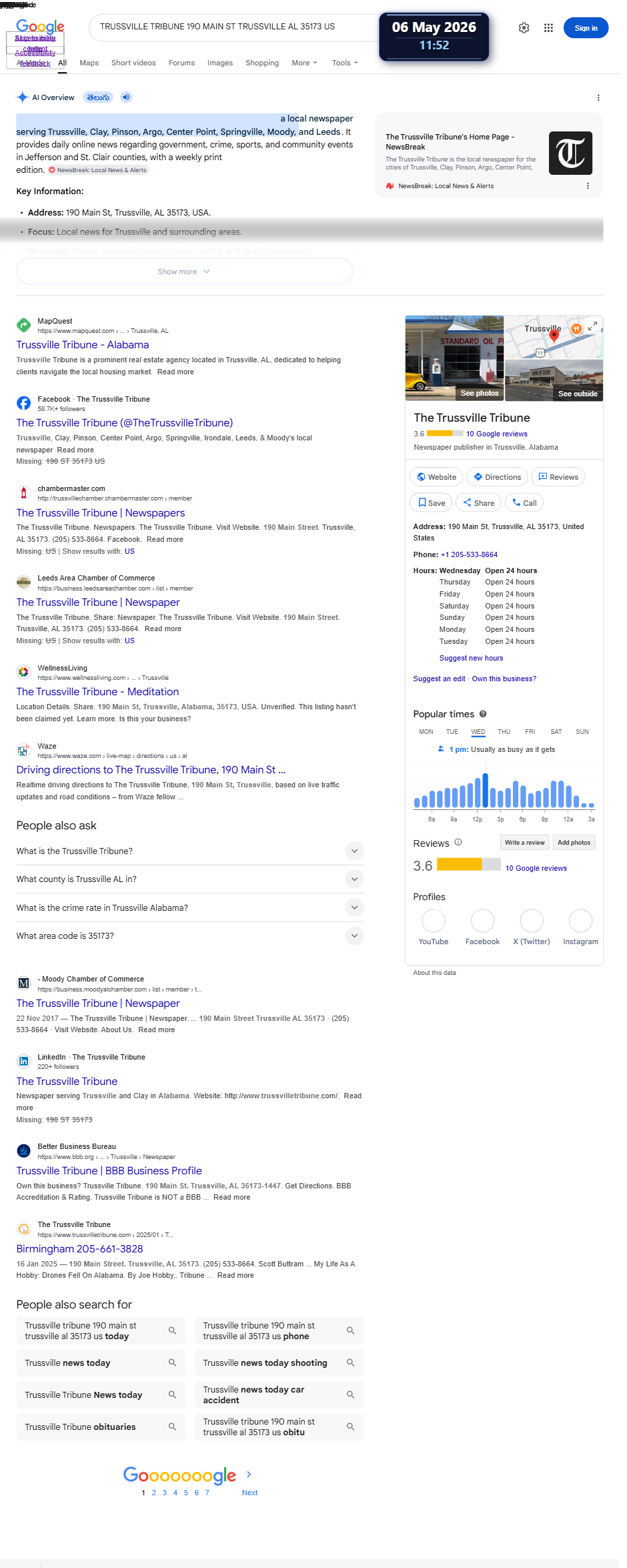627x1568 pixels.
Task: Click the MapQuest favicon beside Trussville Tribune result
Action: click(x=23, y=325)
